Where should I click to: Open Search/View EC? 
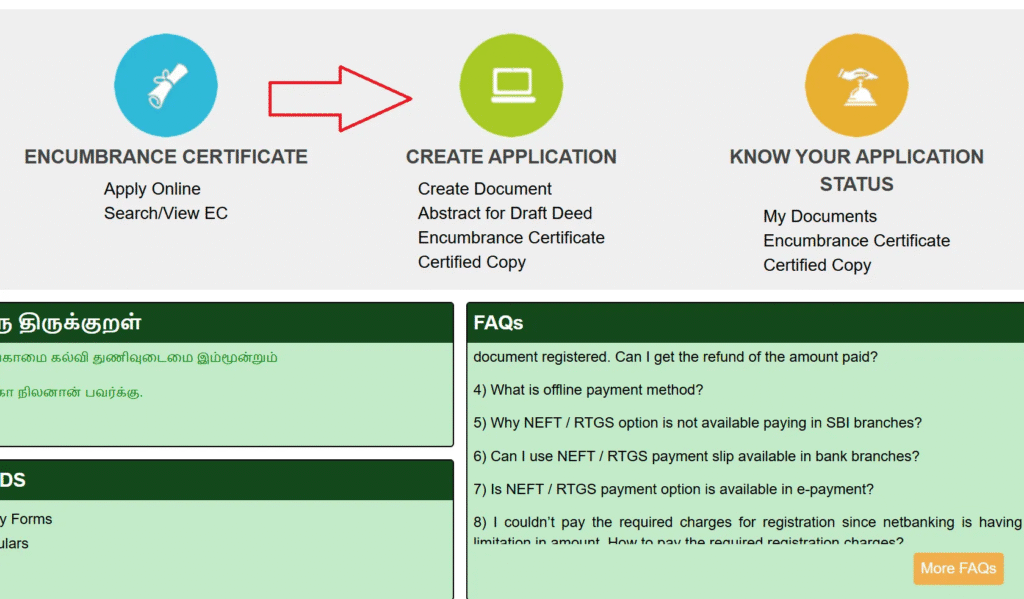coord(166,213)
